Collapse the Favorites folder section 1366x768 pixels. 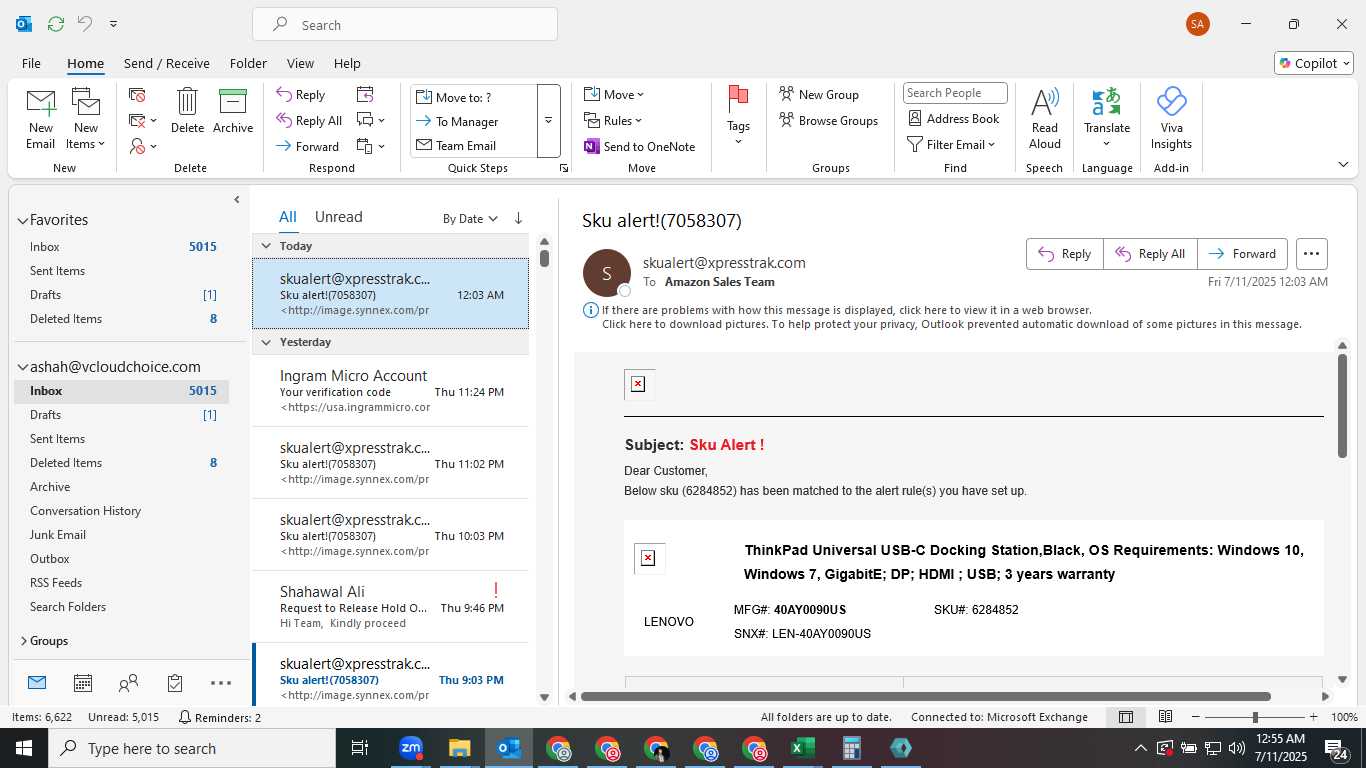click(x=23, y=220)
